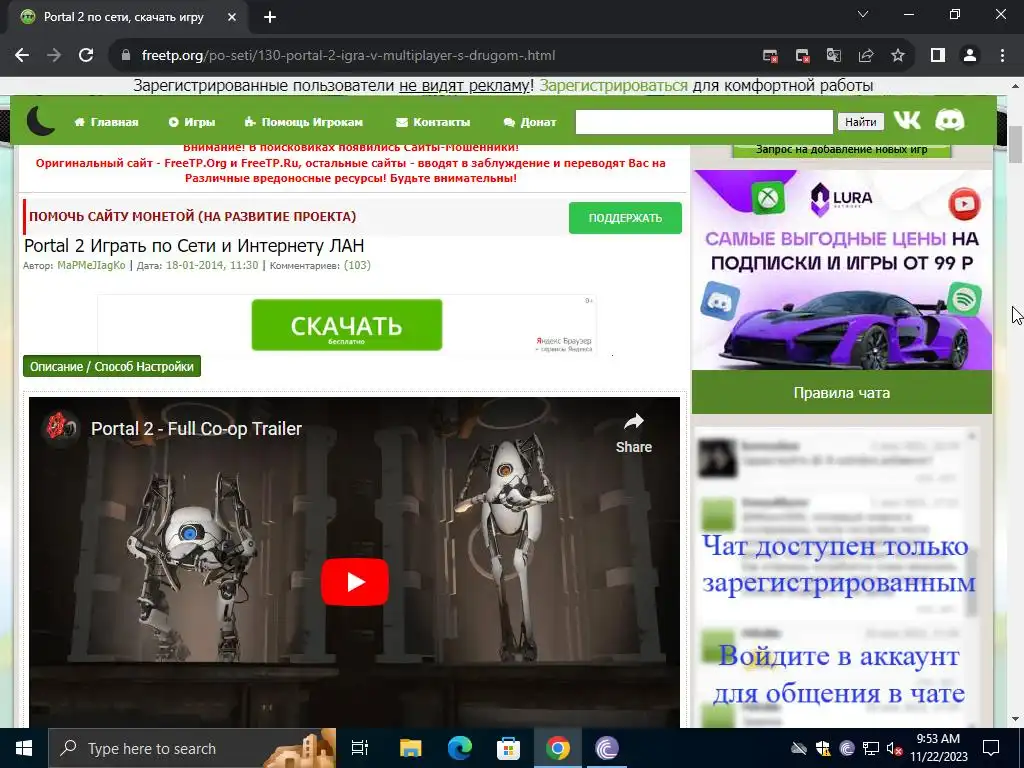The image size is (1024, 768).
Task: Click the page vertical scrollbar thumb
Action: coord(1016,144)
